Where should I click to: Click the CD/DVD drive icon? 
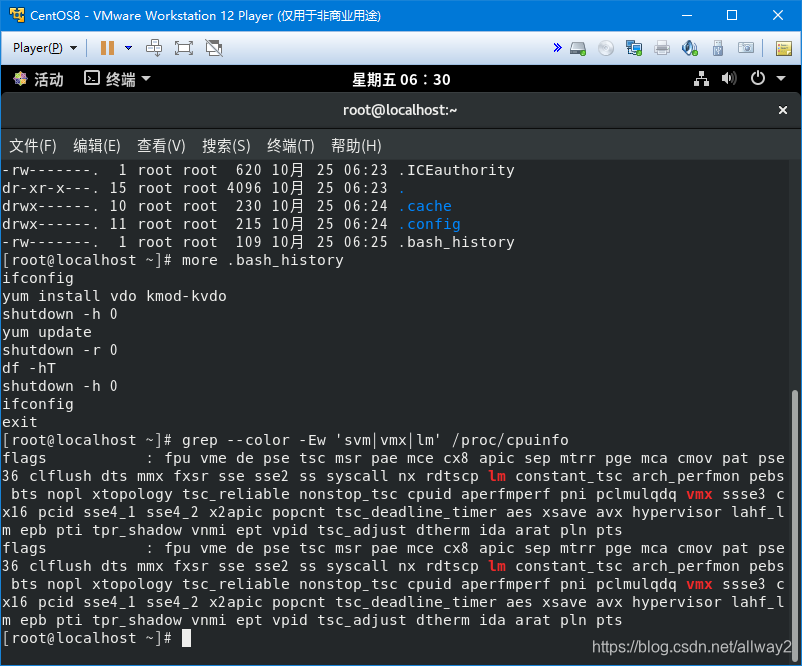606,49
